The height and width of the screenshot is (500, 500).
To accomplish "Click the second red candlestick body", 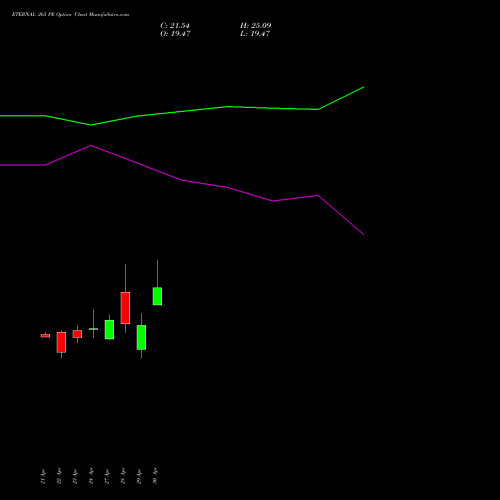I will pyautogui.click(x=61, y=342).
